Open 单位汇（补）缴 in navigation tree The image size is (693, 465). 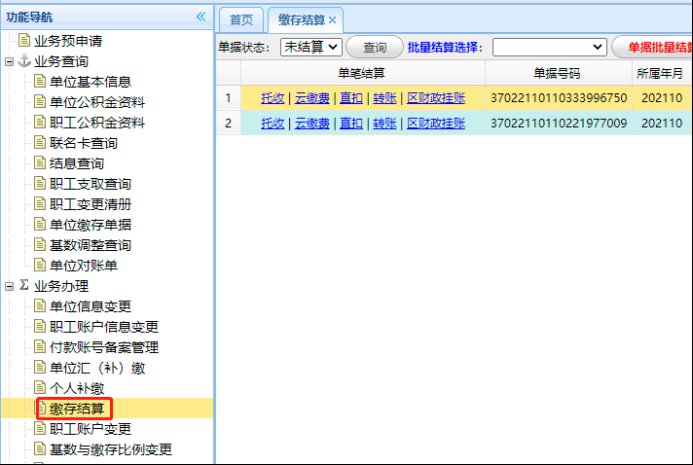click(90, 367)
